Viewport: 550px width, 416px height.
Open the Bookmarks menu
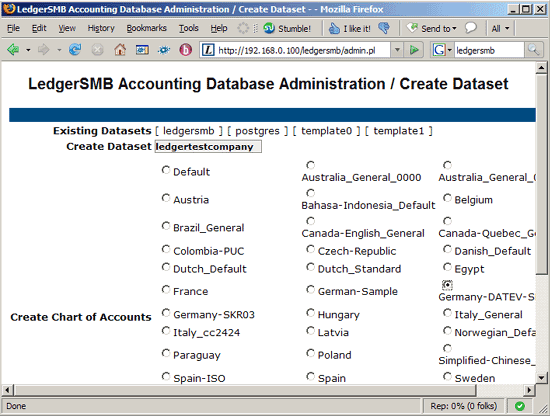[x=147, y=28]
